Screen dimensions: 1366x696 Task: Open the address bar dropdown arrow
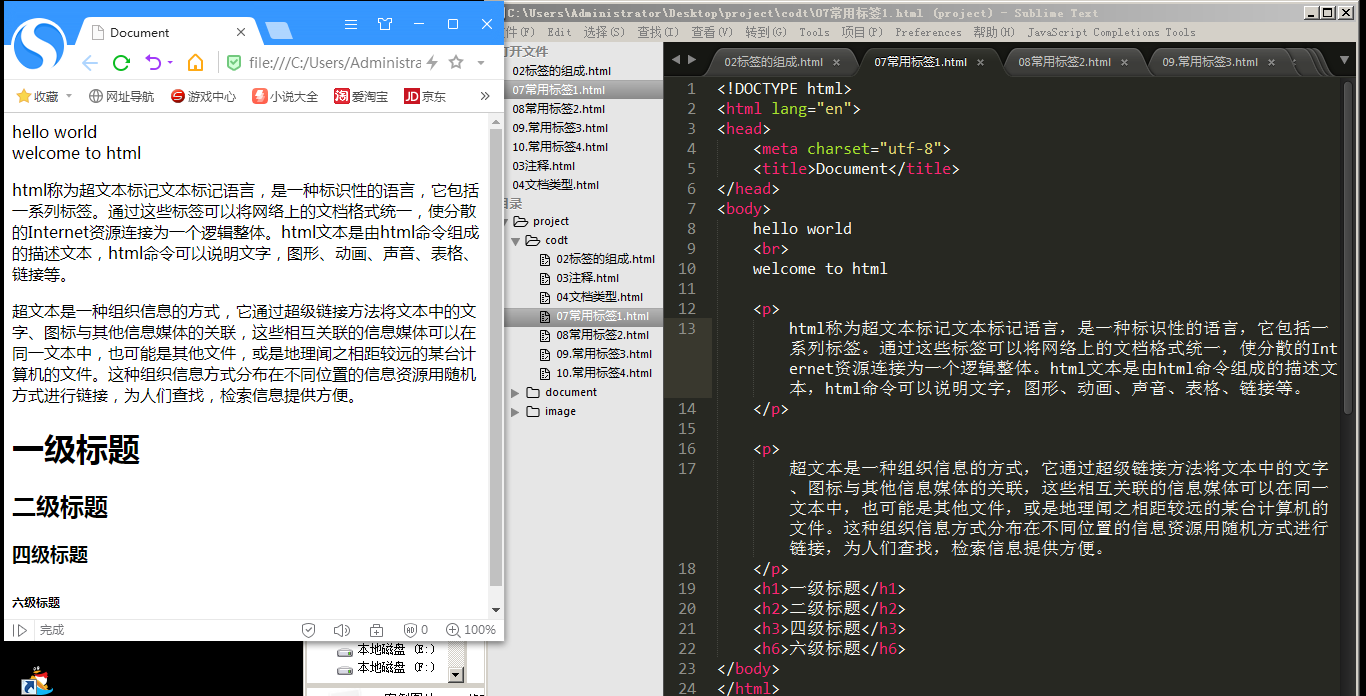coord(481,63)
